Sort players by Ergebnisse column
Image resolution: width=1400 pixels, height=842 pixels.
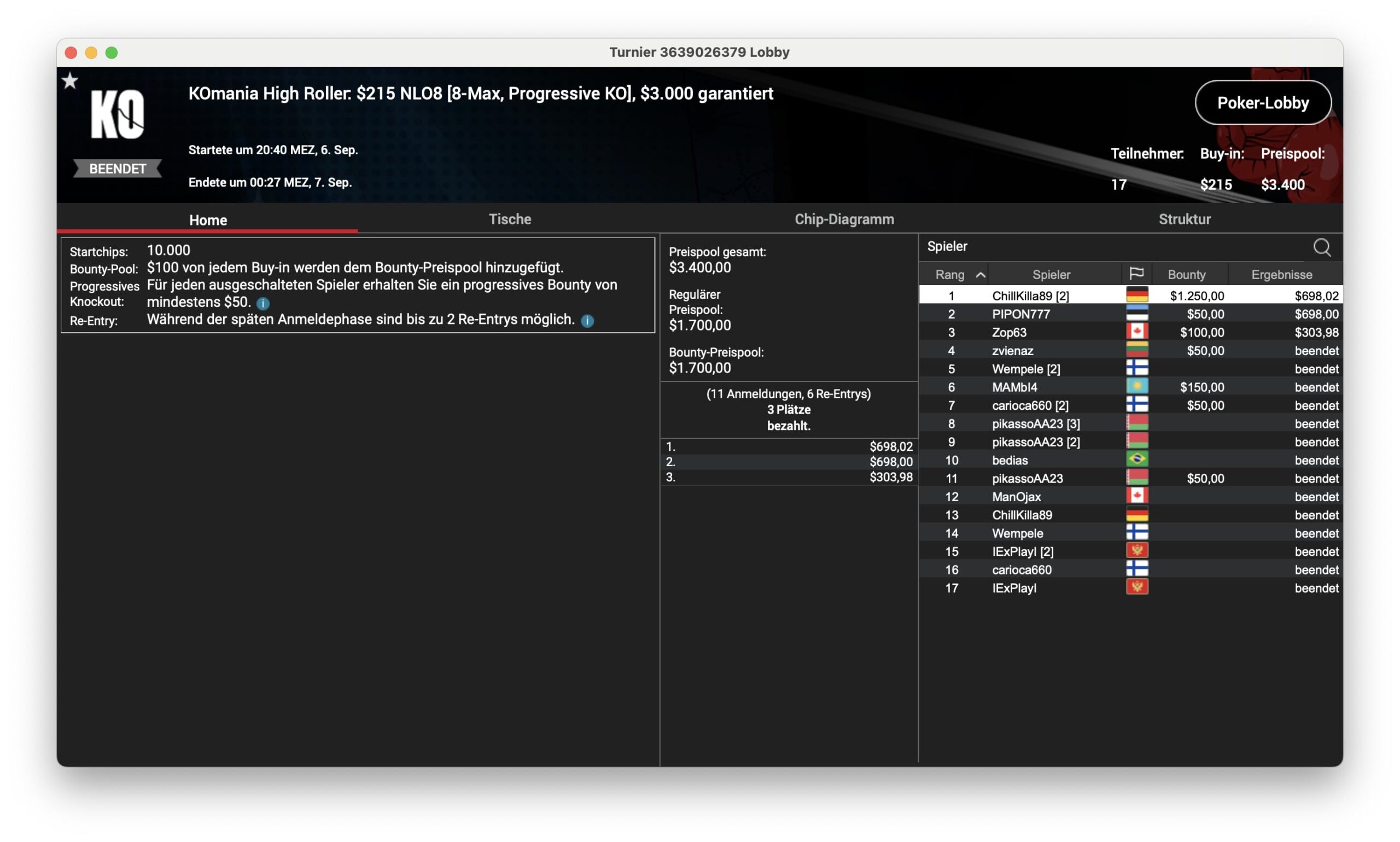1281,275
